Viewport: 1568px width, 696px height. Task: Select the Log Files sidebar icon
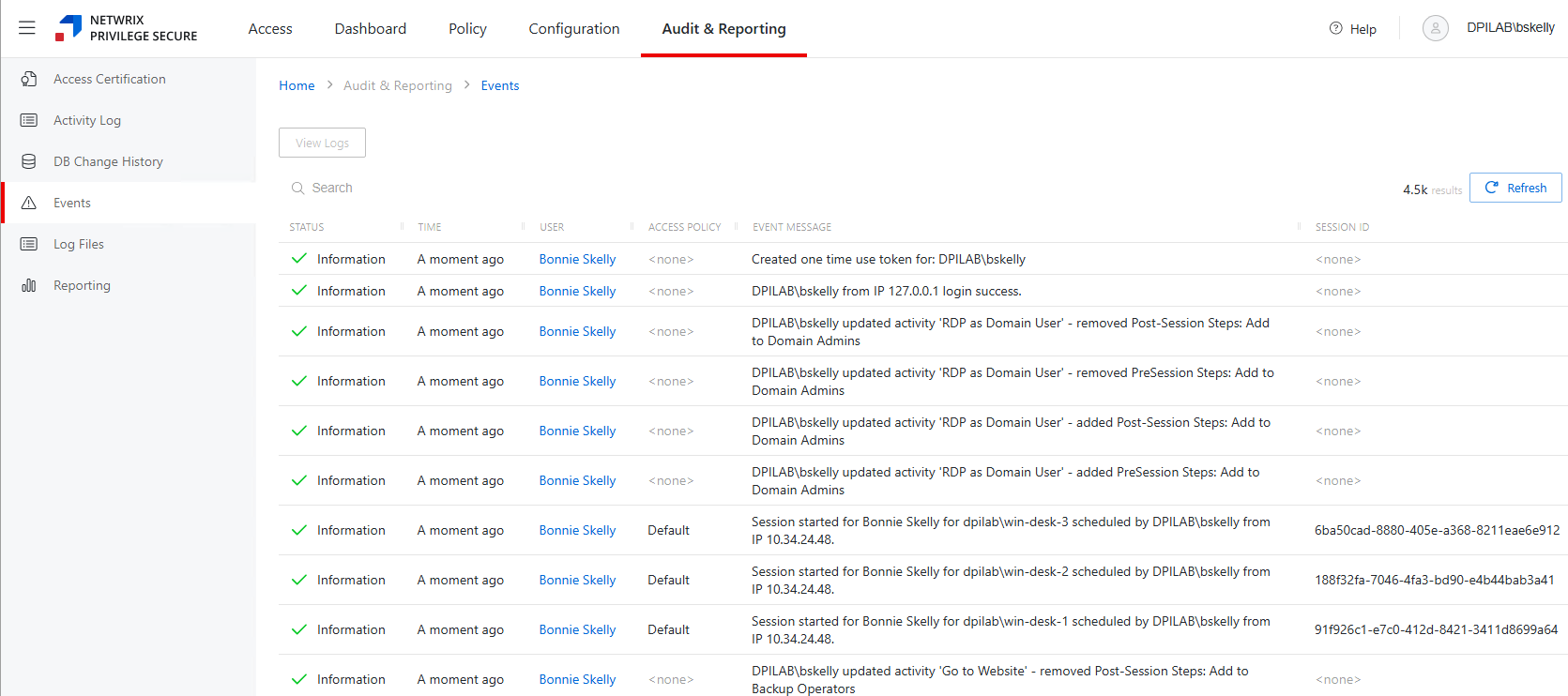coord(29,244)
